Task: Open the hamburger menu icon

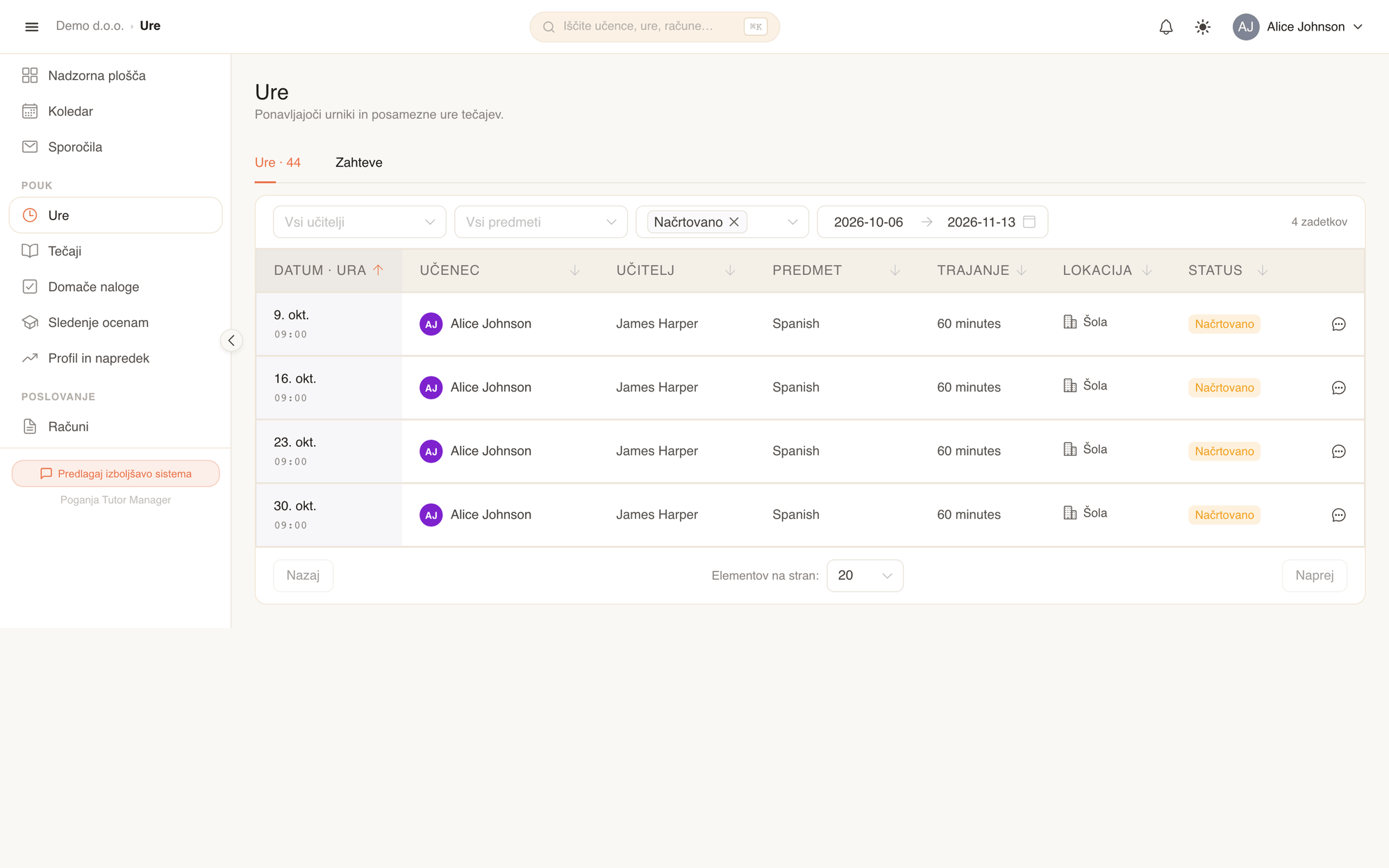Action: 31,26
